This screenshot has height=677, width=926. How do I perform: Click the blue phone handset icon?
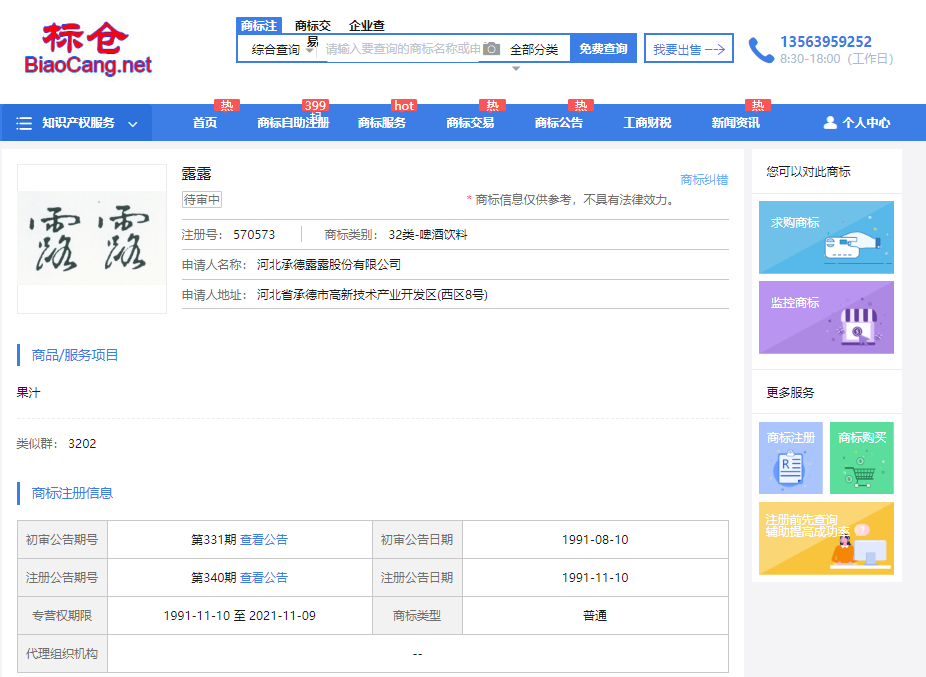[x=761, y=50]
